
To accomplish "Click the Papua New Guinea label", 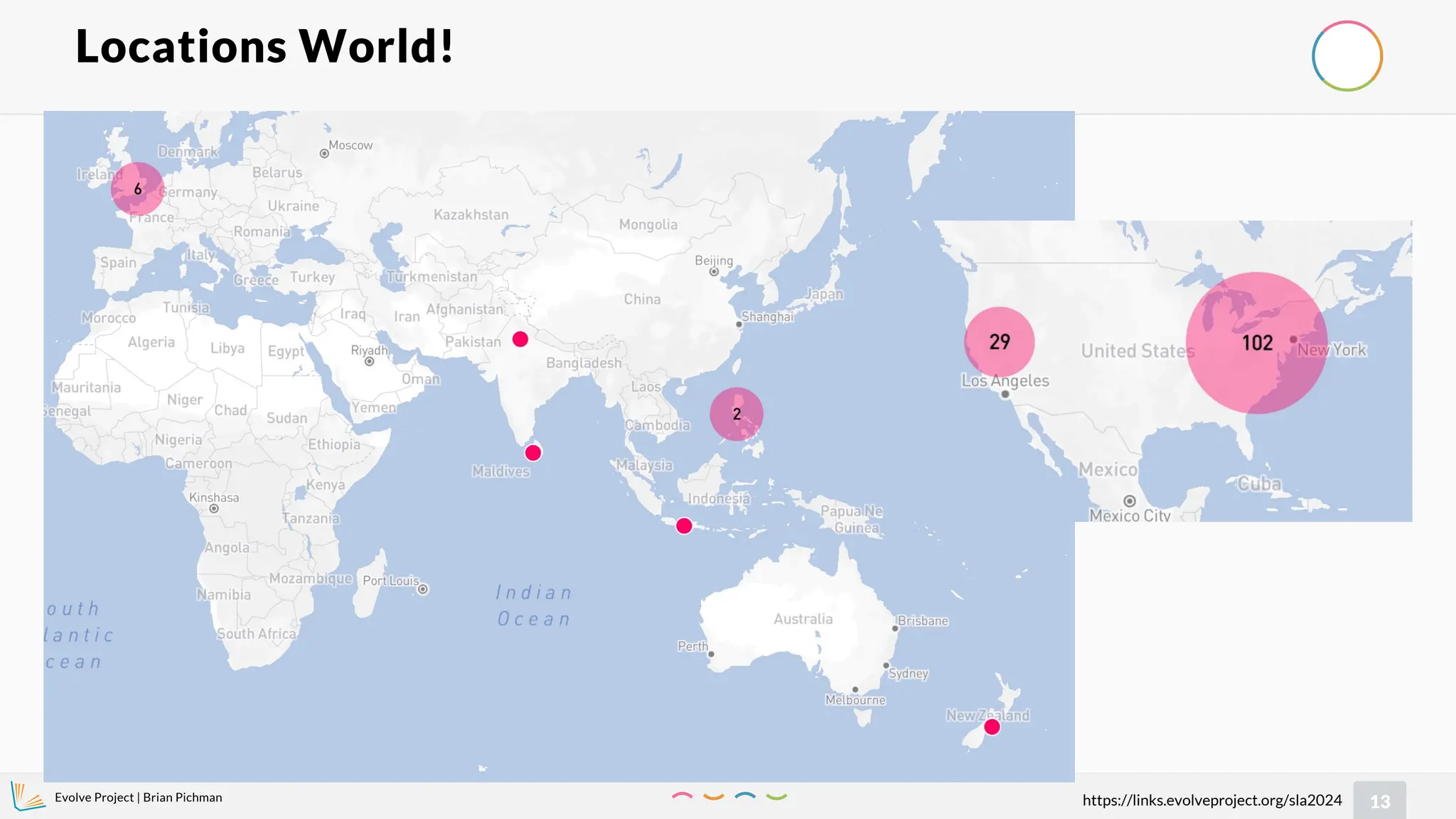I will point(853,520).
